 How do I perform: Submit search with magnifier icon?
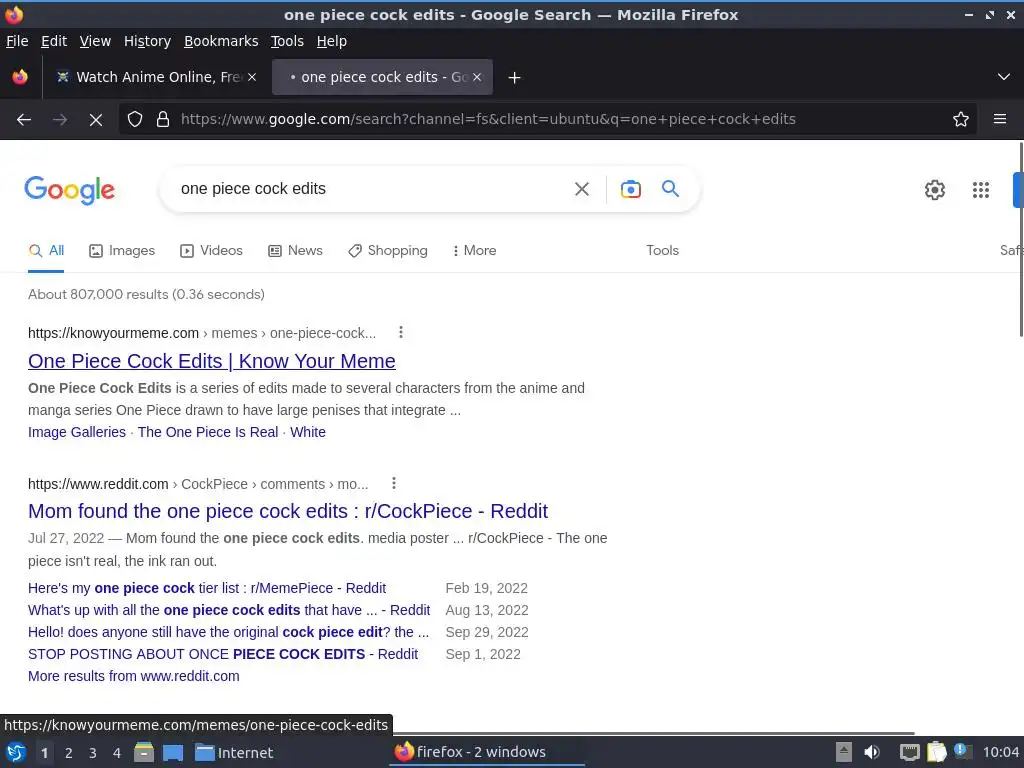point(671,189)
